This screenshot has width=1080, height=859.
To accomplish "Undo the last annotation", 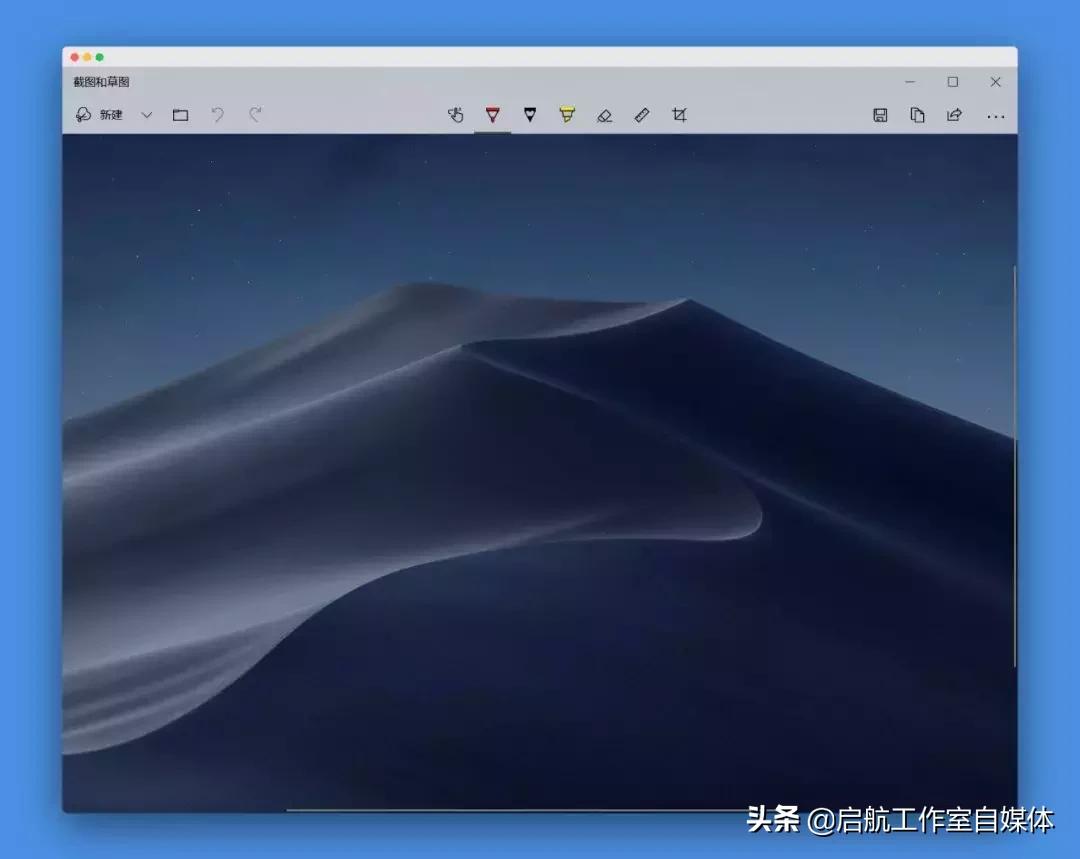I will tap(218, 114).
